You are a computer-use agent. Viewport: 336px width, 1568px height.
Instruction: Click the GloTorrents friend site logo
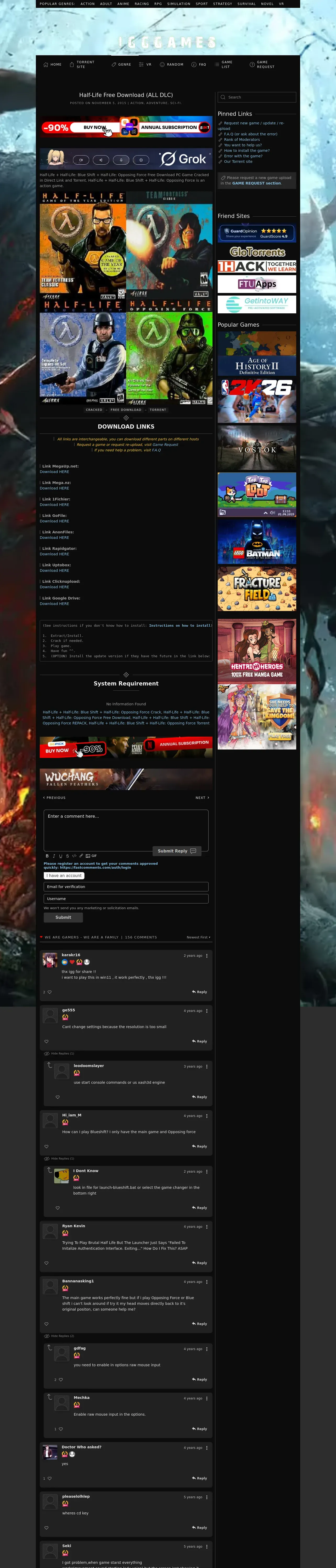pos(257,252)
